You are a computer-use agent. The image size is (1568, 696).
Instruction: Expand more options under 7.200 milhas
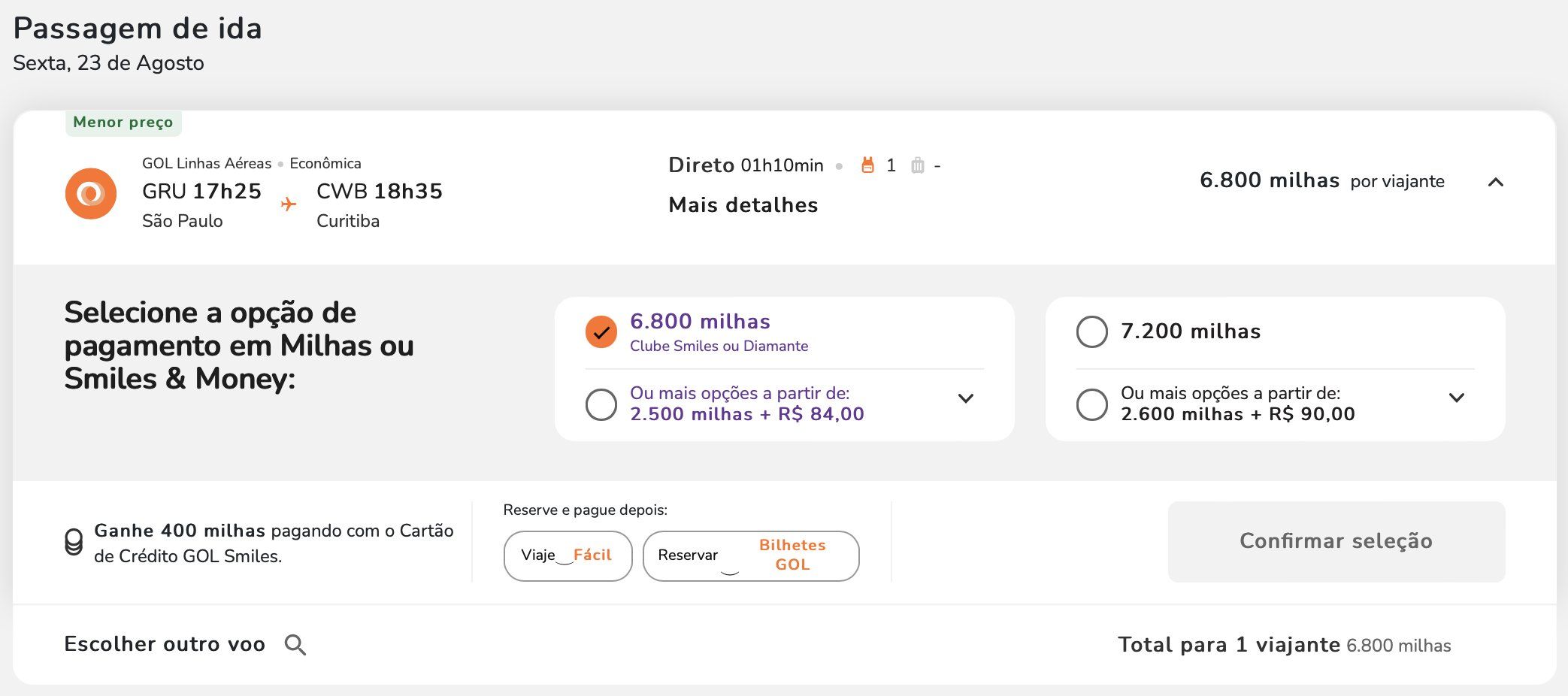click(x=1457, y=398)
